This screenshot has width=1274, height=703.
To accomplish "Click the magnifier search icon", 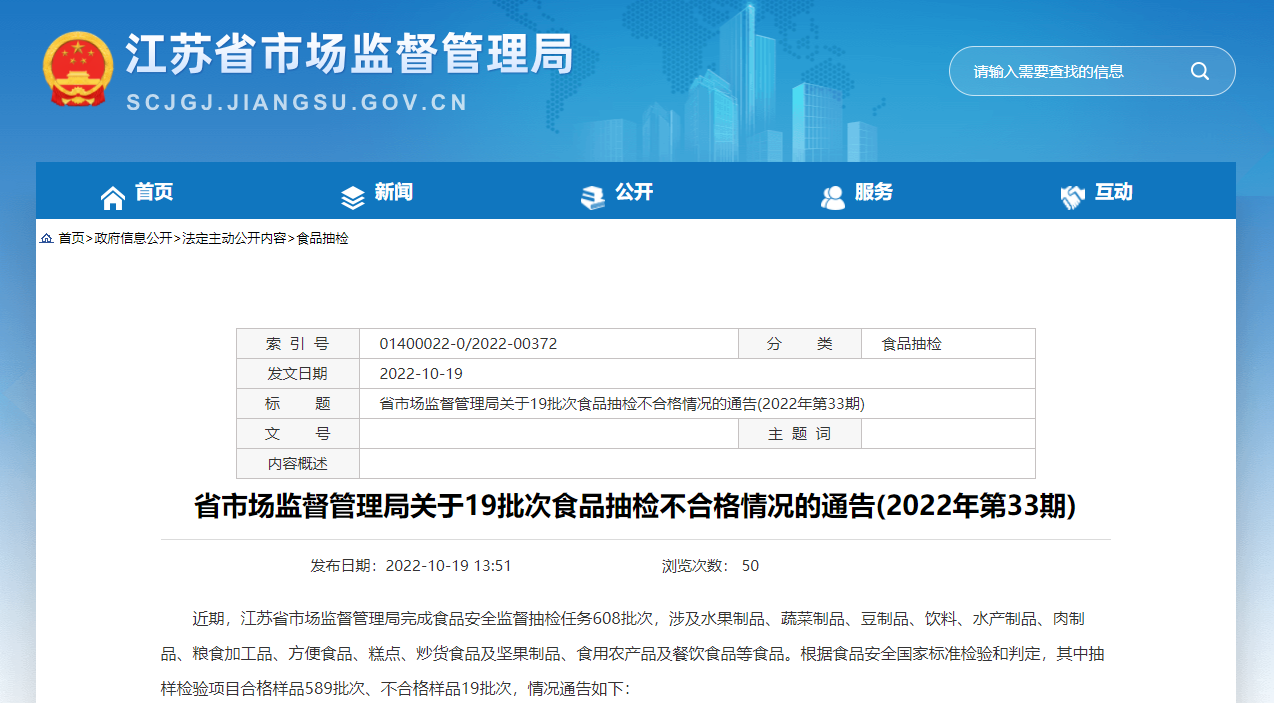I will 1199,71.
